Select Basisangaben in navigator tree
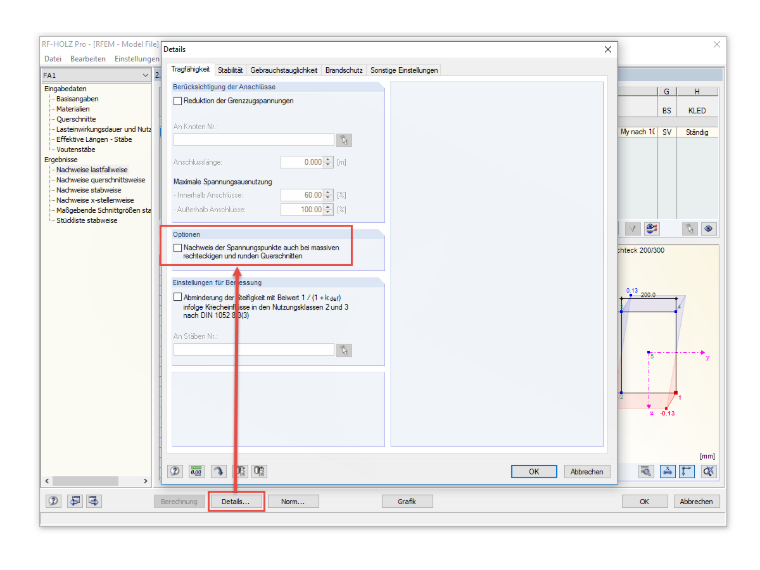The width and height of the screenshot is (760, 570). pyautogui.click(x=77, y=99)
